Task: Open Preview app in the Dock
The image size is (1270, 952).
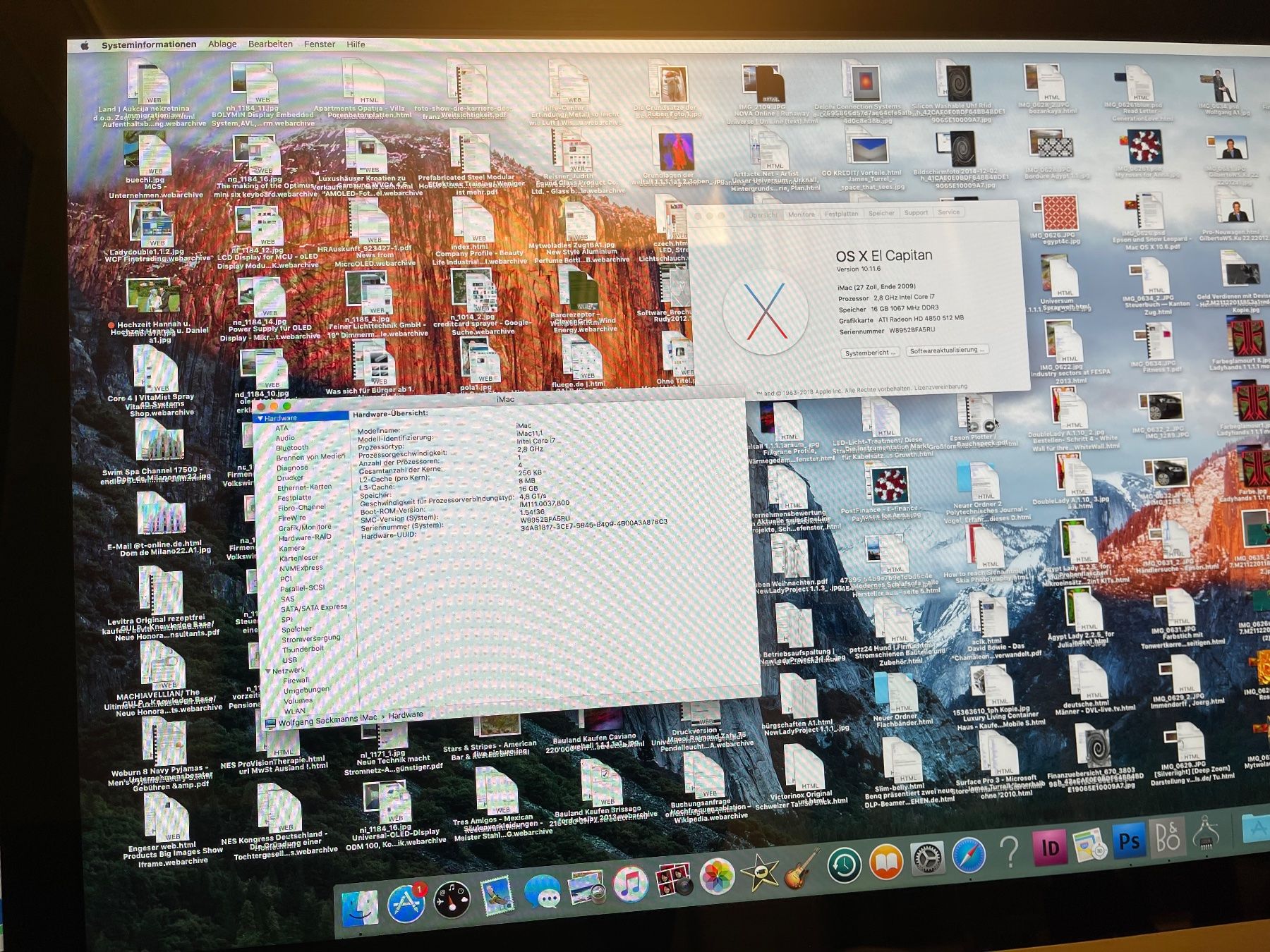Action: click(586, 887)
